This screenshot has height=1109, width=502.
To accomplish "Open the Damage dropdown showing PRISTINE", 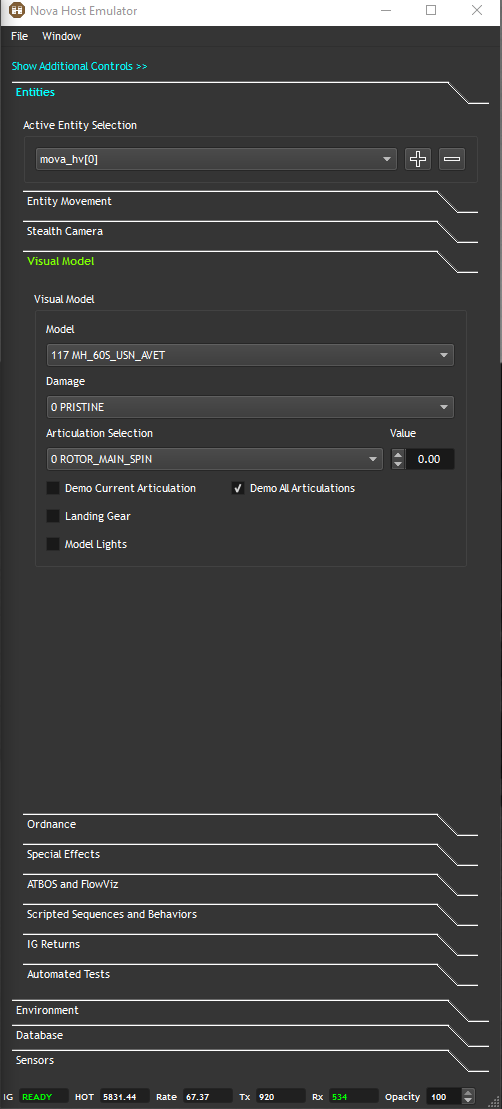I will pyautogui.click(x=250, y=407).
